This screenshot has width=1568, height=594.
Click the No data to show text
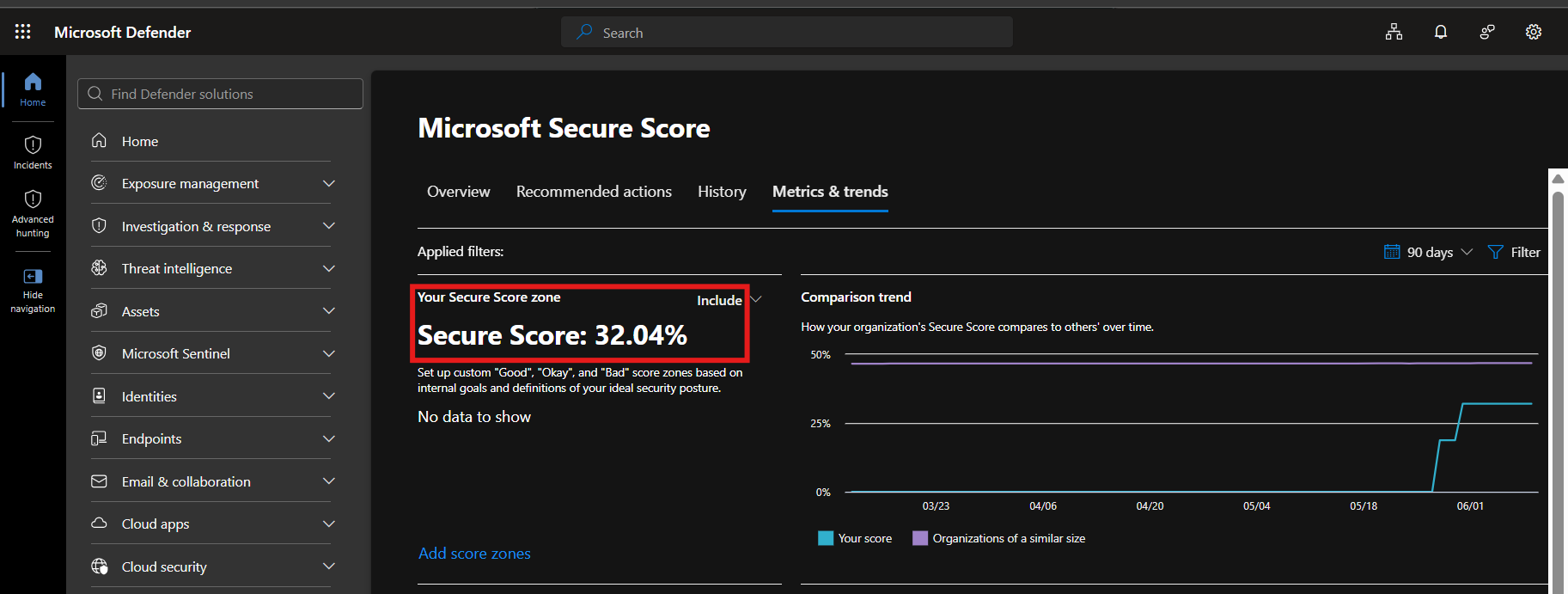[474, 417]
